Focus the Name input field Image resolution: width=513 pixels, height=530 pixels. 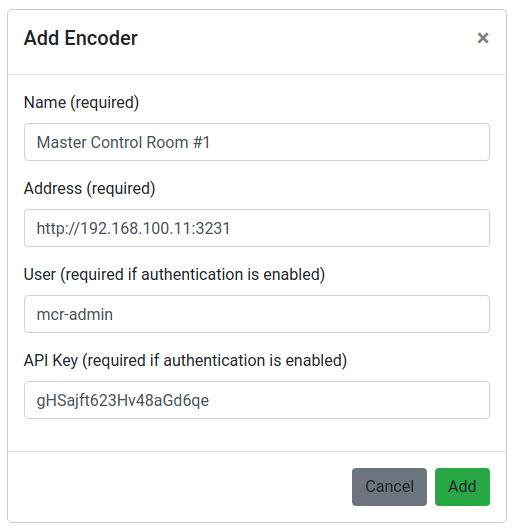click(257, 142)
